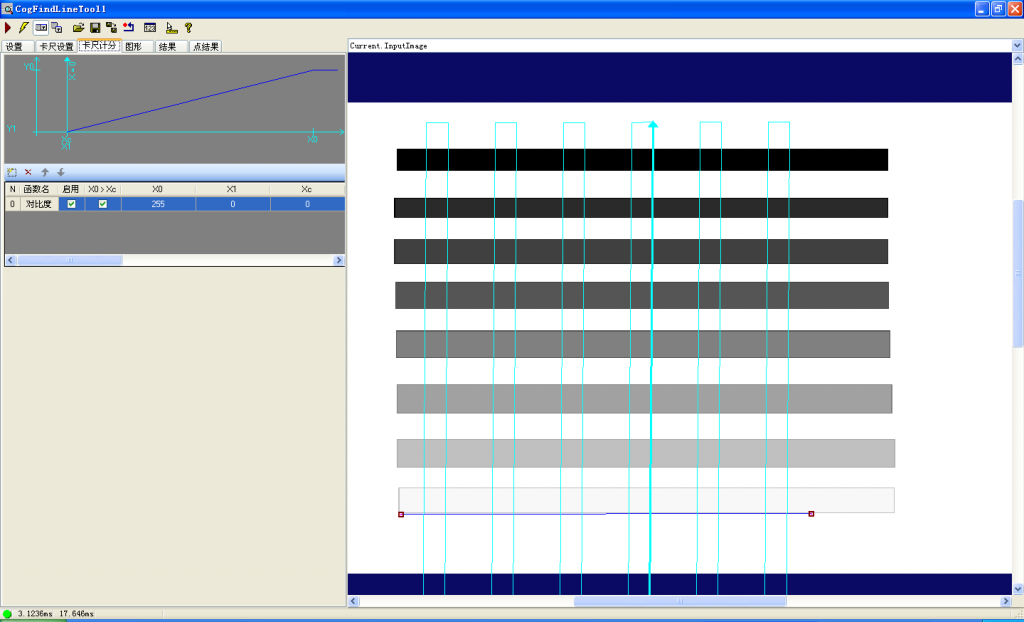Toggle the local tool display icon
The width and height of the screenshot is (1024, 622).
point(41,27)
